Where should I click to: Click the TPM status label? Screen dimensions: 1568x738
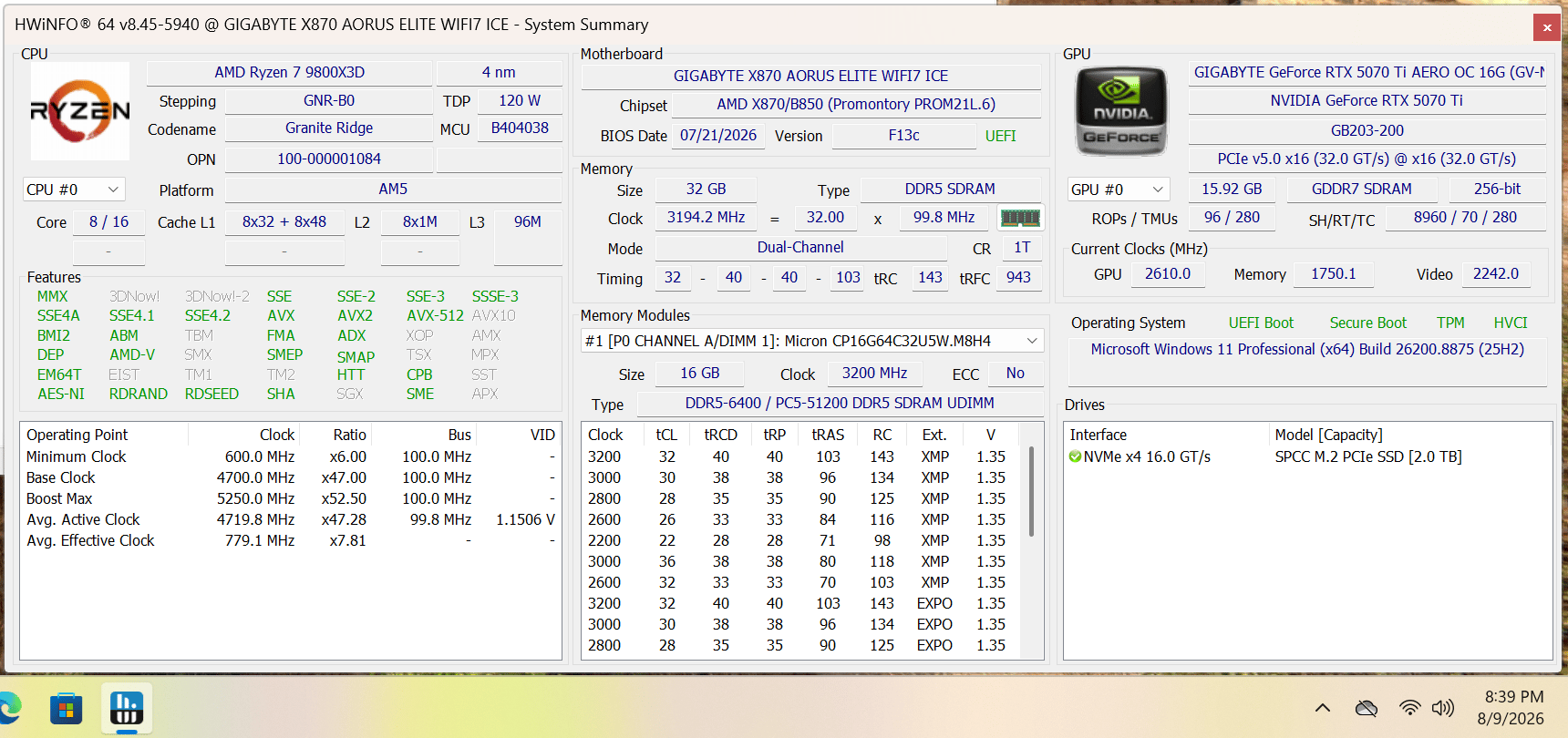pyautogui.click(x=1450, y=323)
